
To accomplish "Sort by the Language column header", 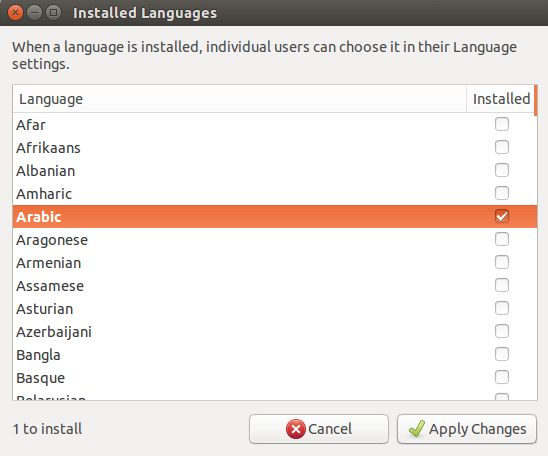I will (239, 99).
